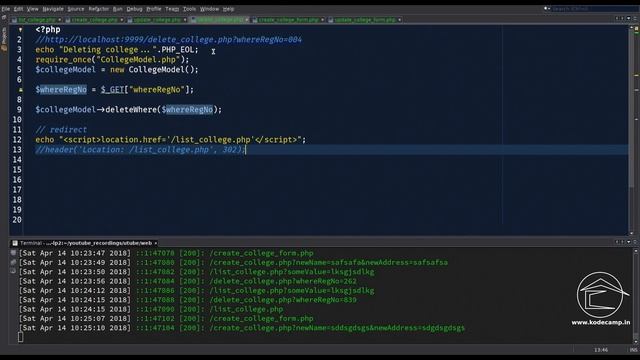Click the require_once("CollegeModel.php") line
Viewport: 640px width, 360px height.
tap(112, 60)
